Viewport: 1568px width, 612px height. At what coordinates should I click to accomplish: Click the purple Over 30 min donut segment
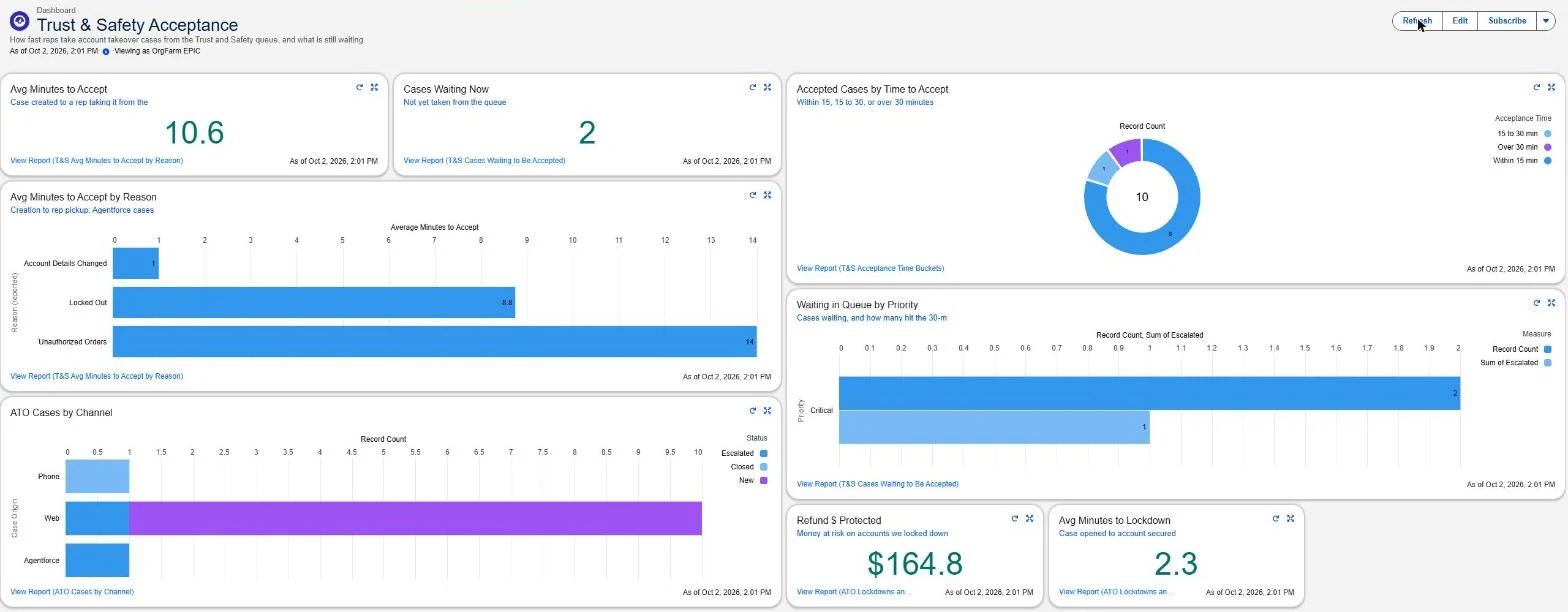tap(1125, 152)
